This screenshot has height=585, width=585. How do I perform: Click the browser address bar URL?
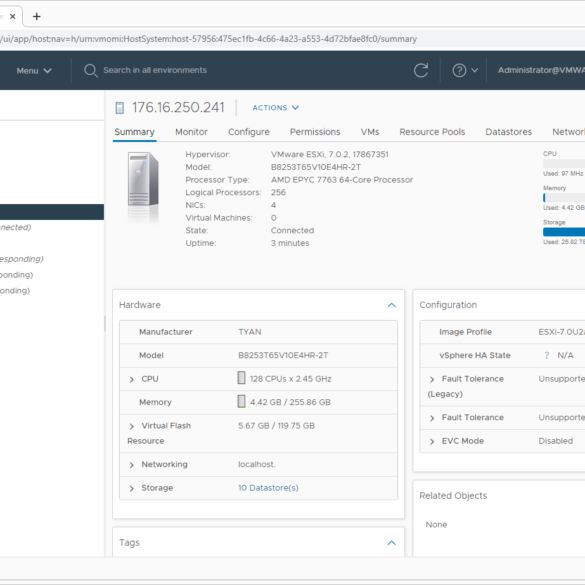tap(208, 39)
